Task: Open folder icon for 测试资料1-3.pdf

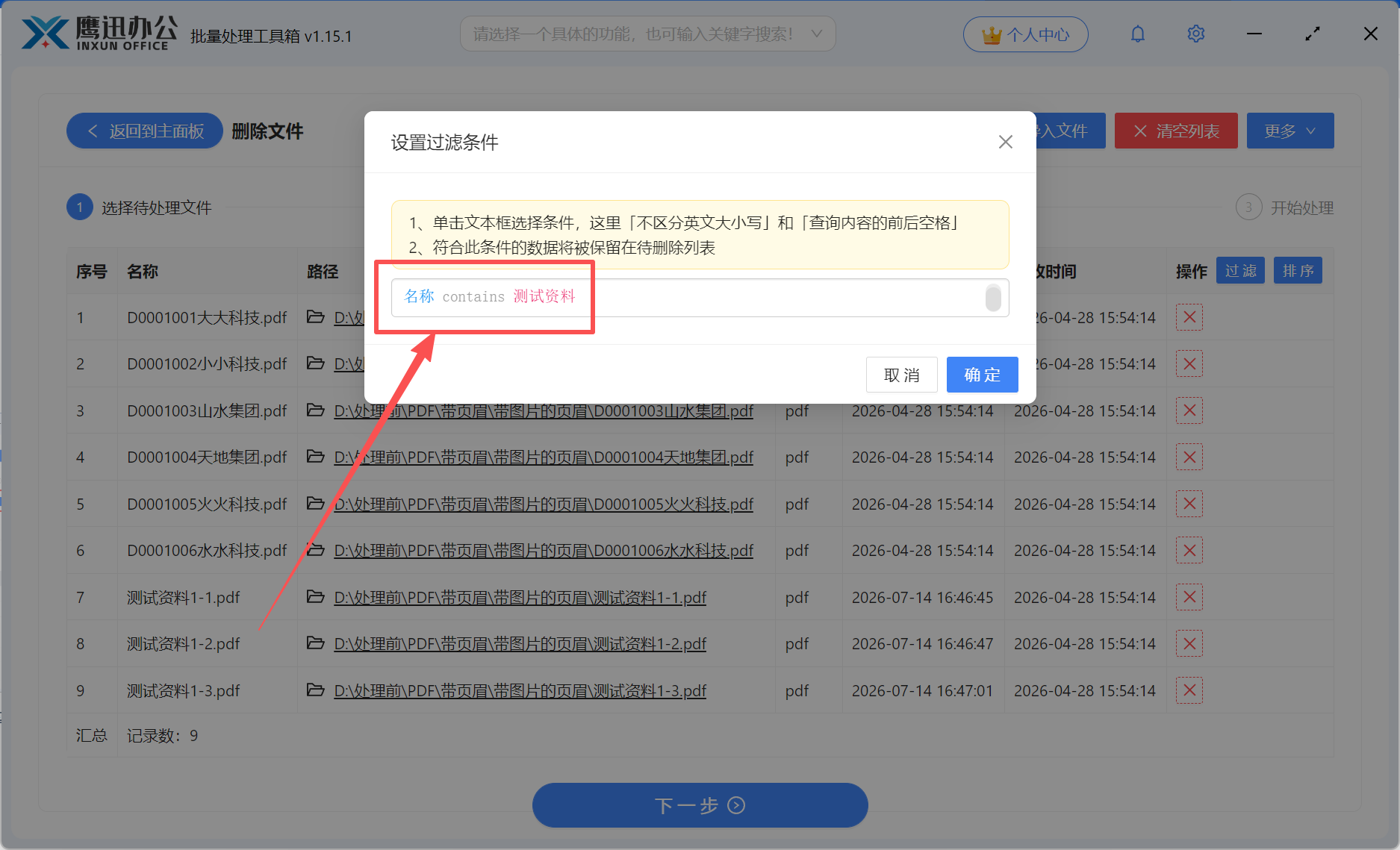Action: pos(316,690)
